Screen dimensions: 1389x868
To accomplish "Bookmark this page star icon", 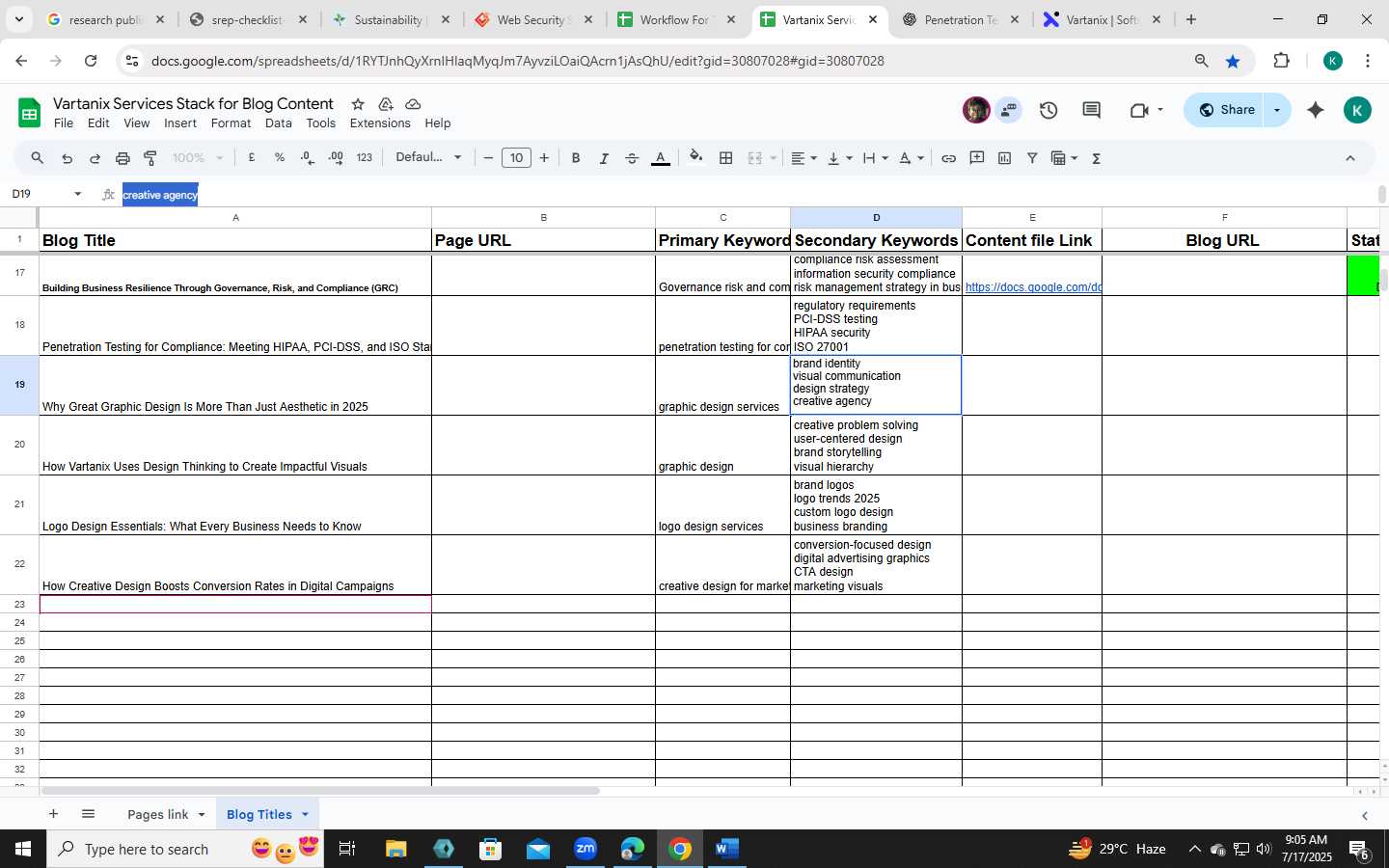I will click(x=1233, y=61).
